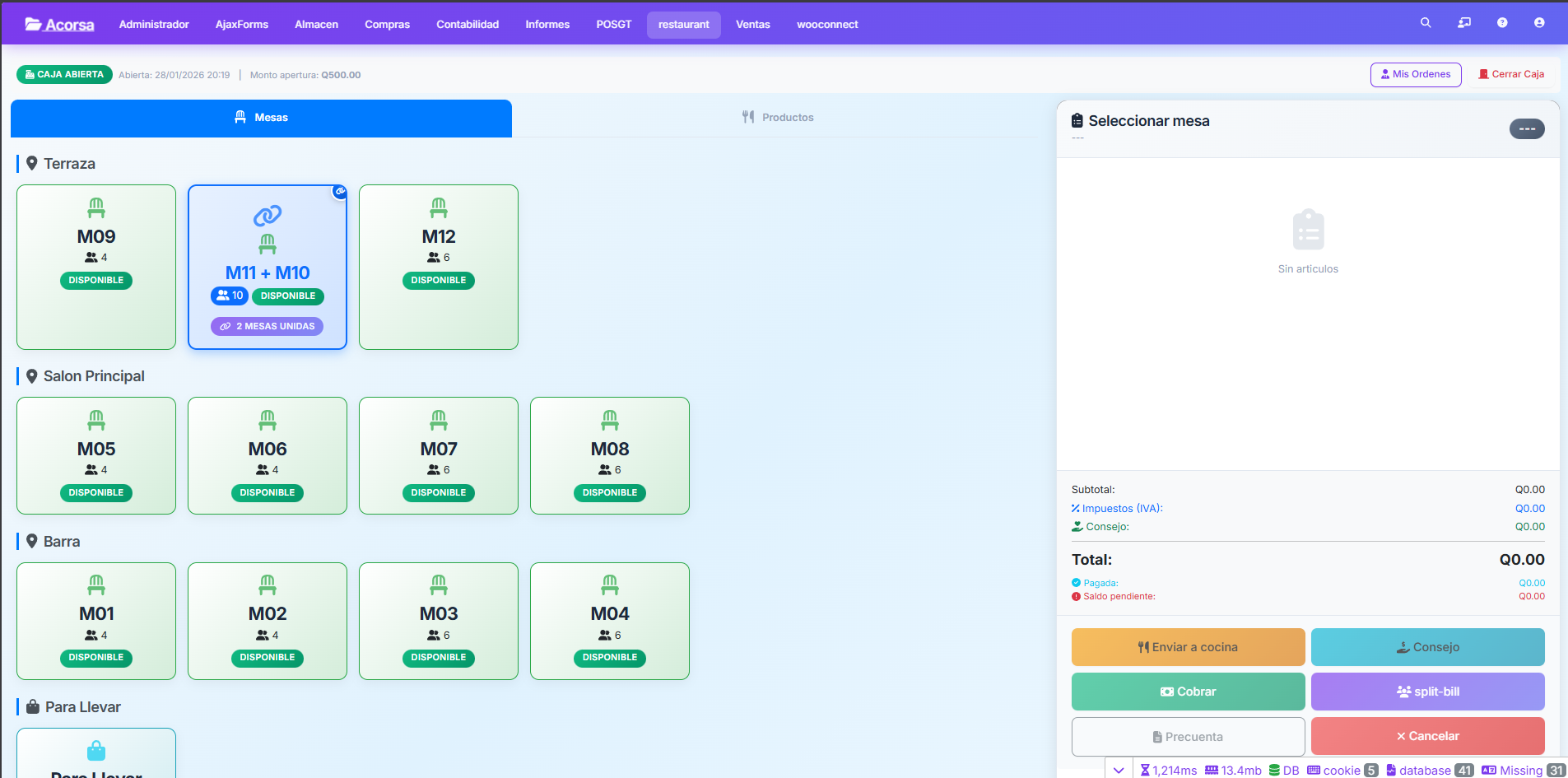Viewport: 1568px width, 778px height.
Task: Click the Cerrar Caja button
Action: (x=1511, y=74)
